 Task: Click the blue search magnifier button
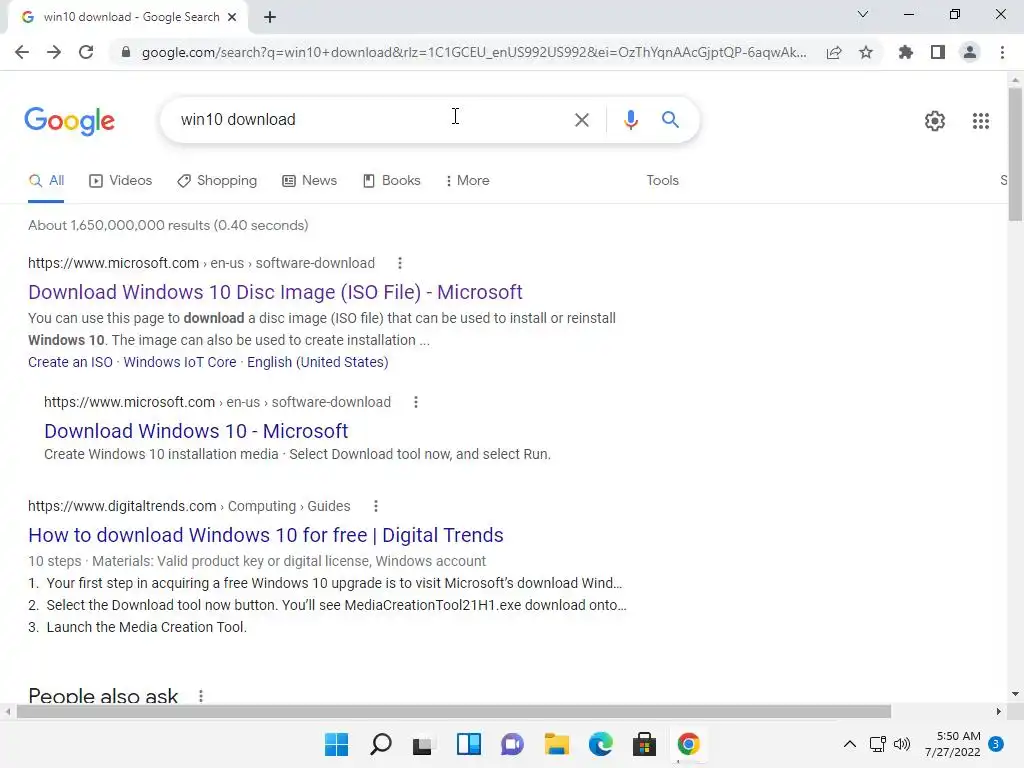(x=670, y=120)
